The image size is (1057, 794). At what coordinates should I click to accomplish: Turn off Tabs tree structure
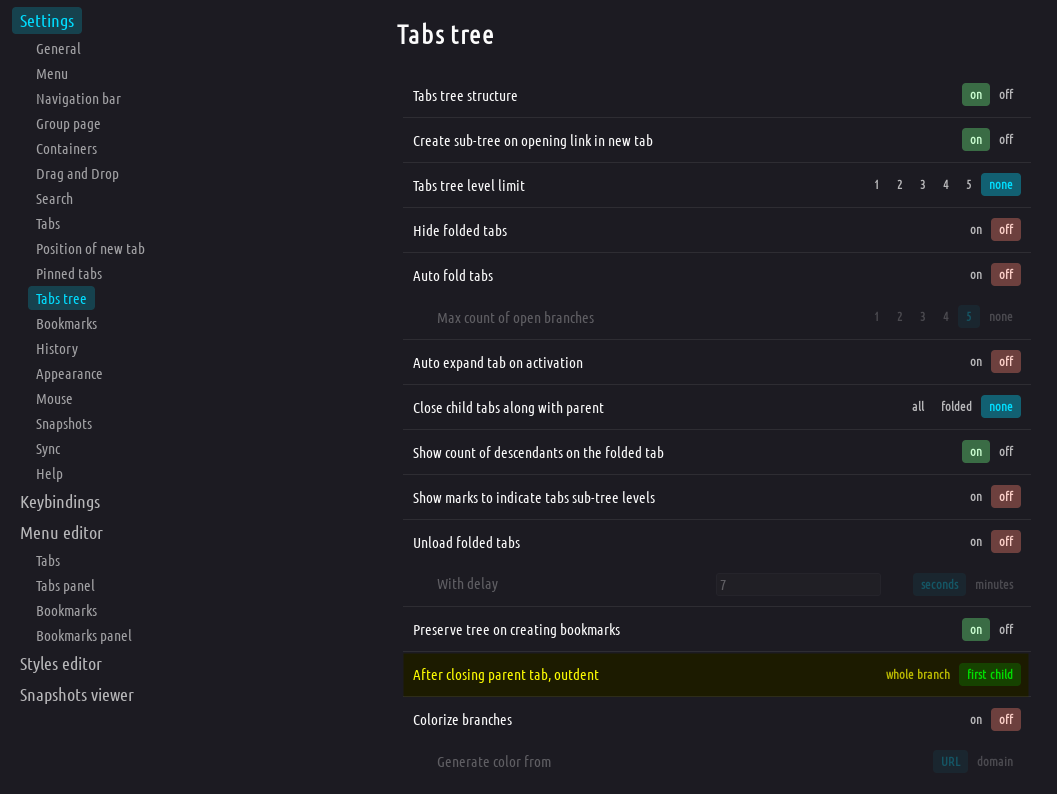click(x=1006, y=95)
